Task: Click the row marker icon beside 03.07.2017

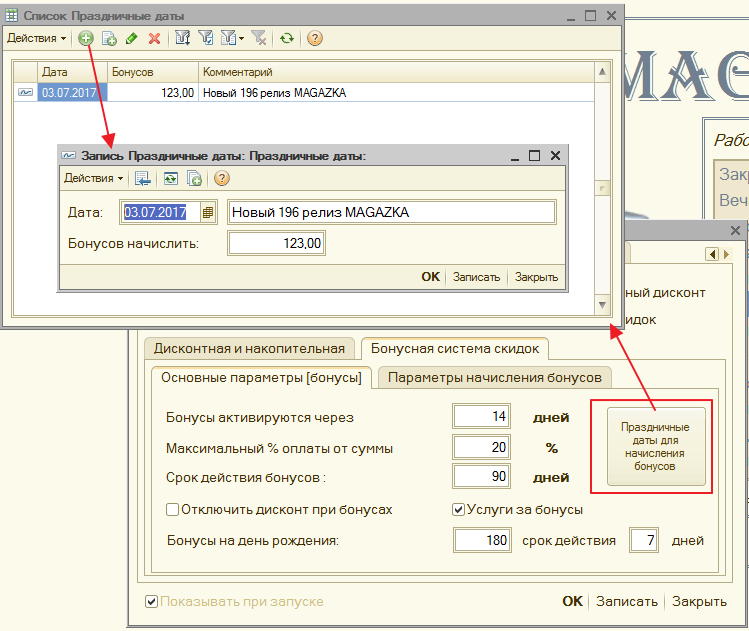Action: [25, 92]
